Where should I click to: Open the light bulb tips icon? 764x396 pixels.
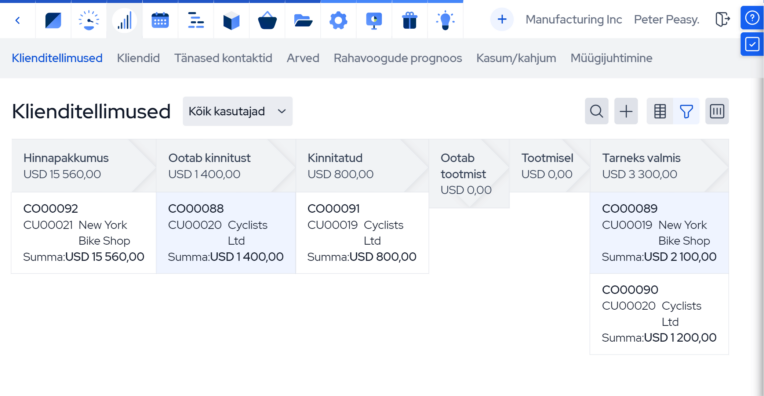(445, 20)
